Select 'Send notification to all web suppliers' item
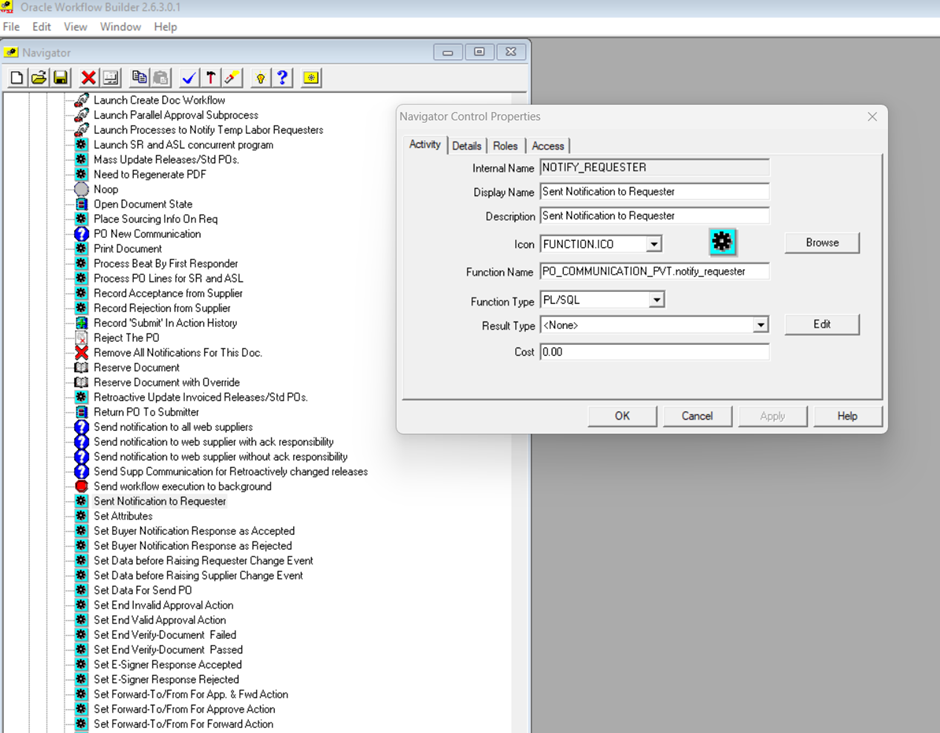 pyautogui.click(x=173, y=427)
